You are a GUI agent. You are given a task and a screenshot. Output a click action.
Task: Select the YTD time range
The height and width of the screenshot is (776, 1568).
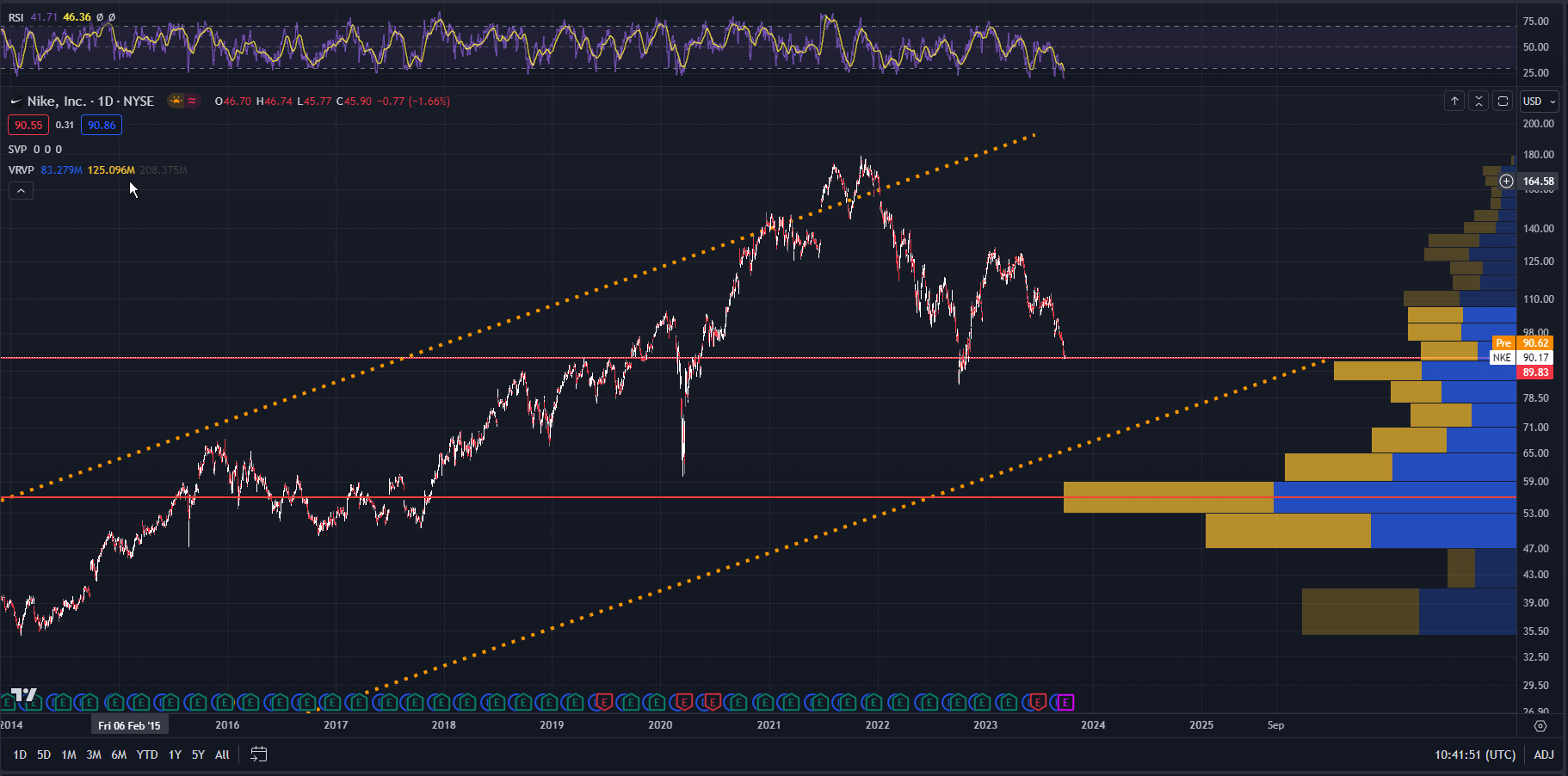[x=147, y=754]
